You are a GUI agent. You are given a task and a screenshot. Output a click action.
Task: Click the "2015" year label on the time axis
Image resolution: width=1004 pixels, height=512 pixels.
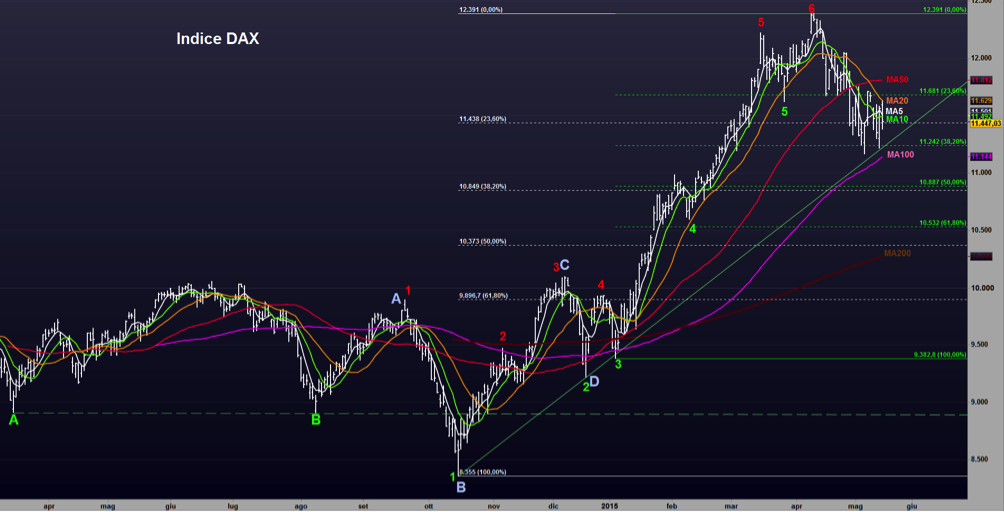click(609, 506)
